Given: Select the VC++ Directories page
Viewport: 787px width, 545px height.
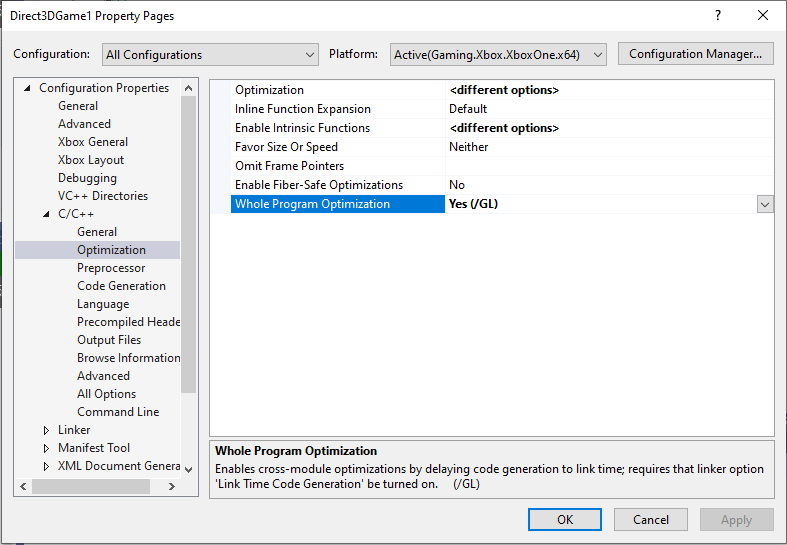Looking at the screenshot, I should click(103, 196).
